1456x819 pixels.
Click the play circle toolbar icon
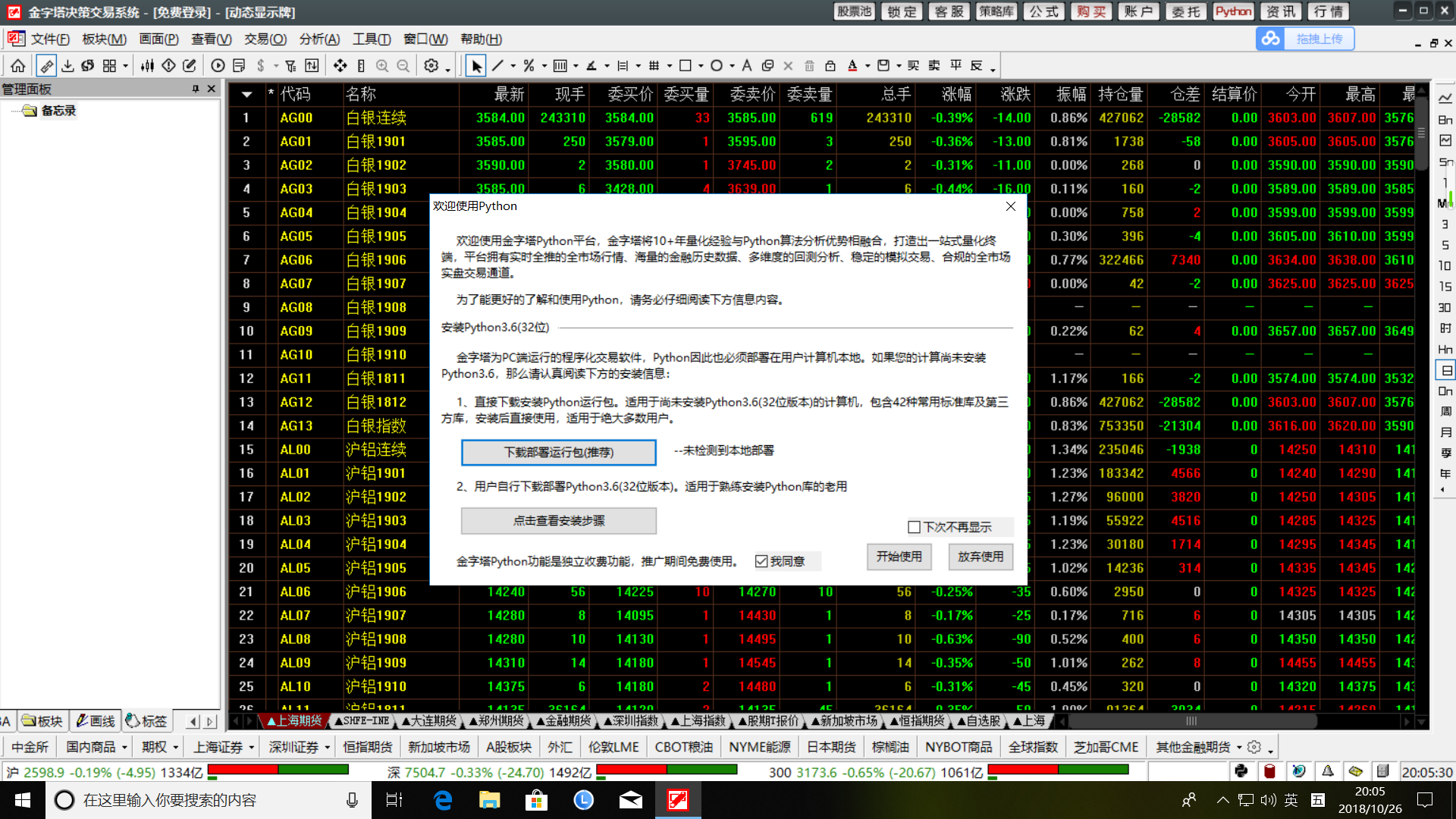(218, 66)
